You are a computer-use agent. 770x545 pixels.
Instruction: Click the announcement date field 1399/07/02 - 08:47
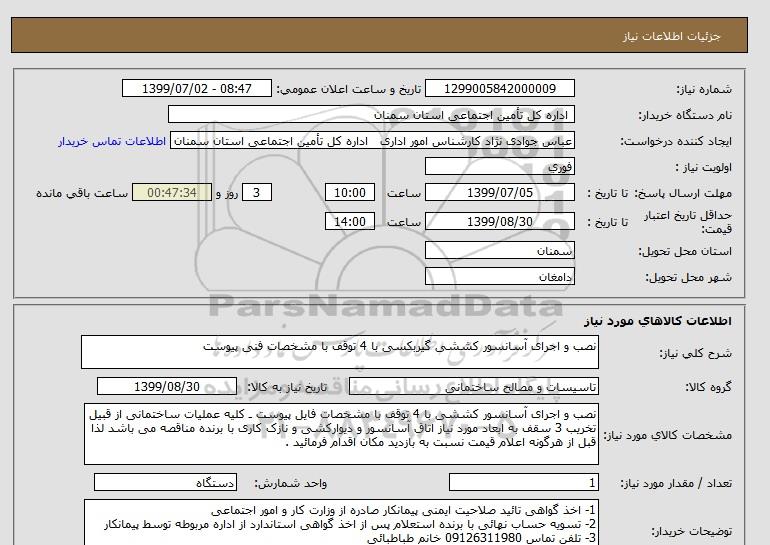pos(196,88)
